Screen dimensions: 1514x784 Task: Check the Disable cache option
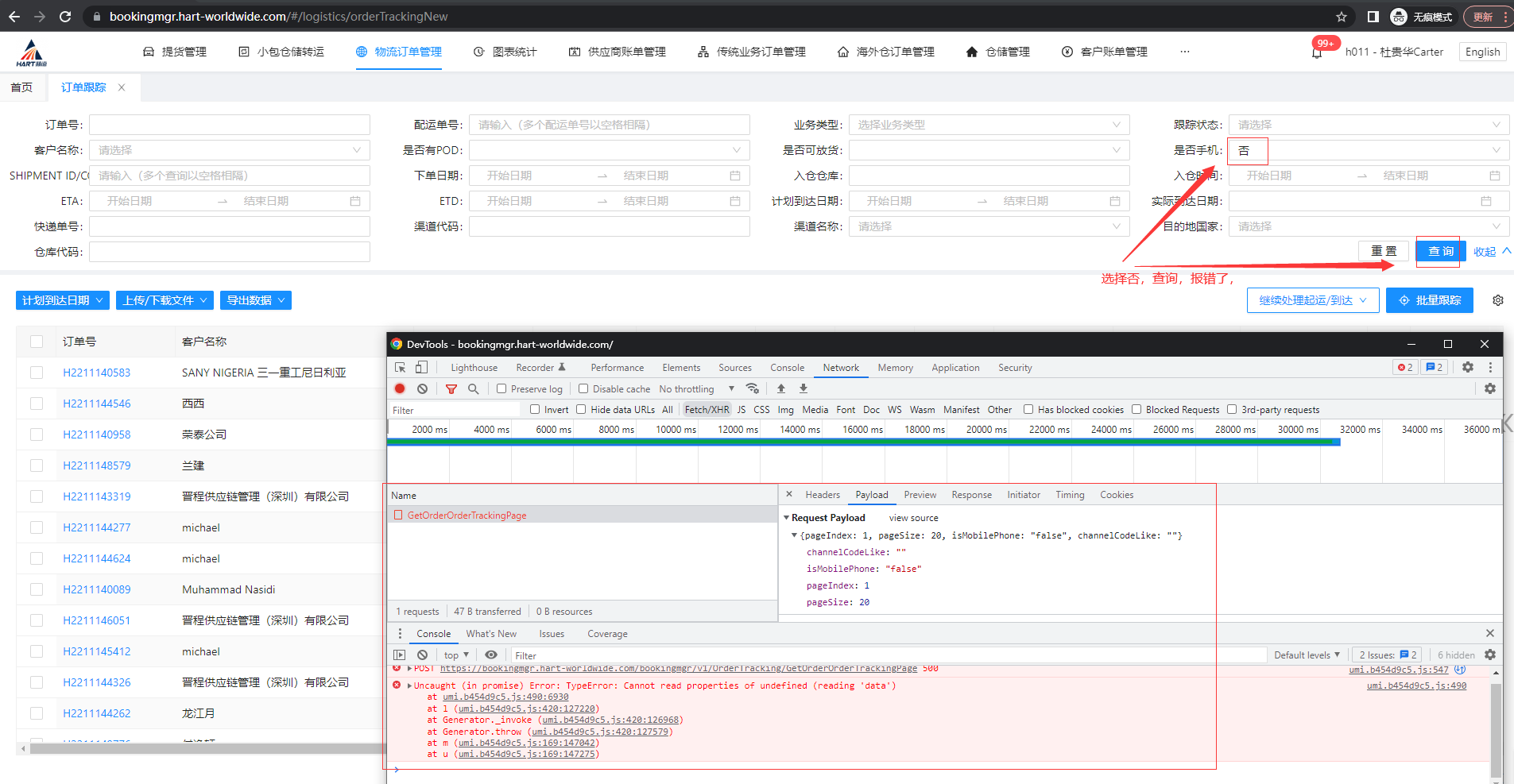pyautogui.click(x=583, y=388)
